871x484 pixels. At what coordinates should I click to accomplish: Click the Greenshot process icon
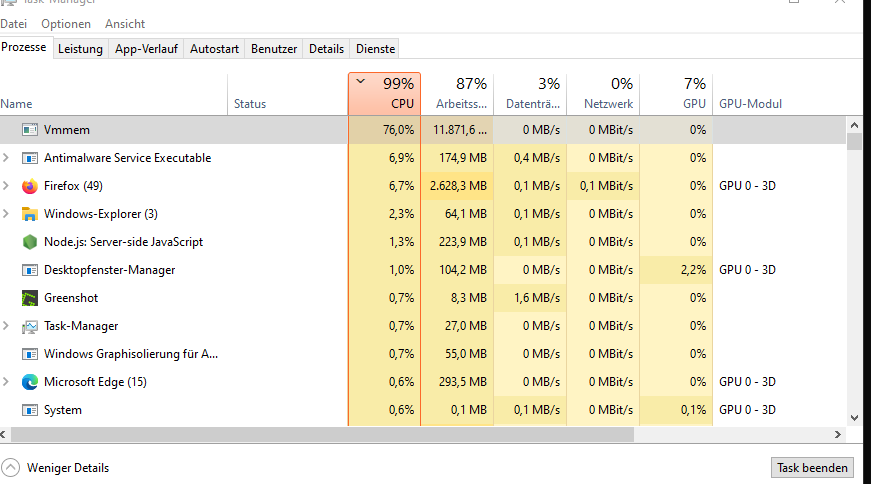point(30,298)
